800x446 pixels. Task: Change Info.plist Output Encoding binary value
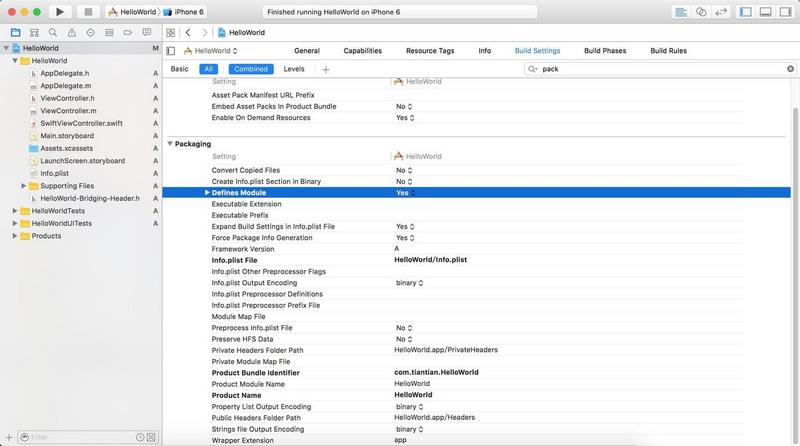pos(410,283)
